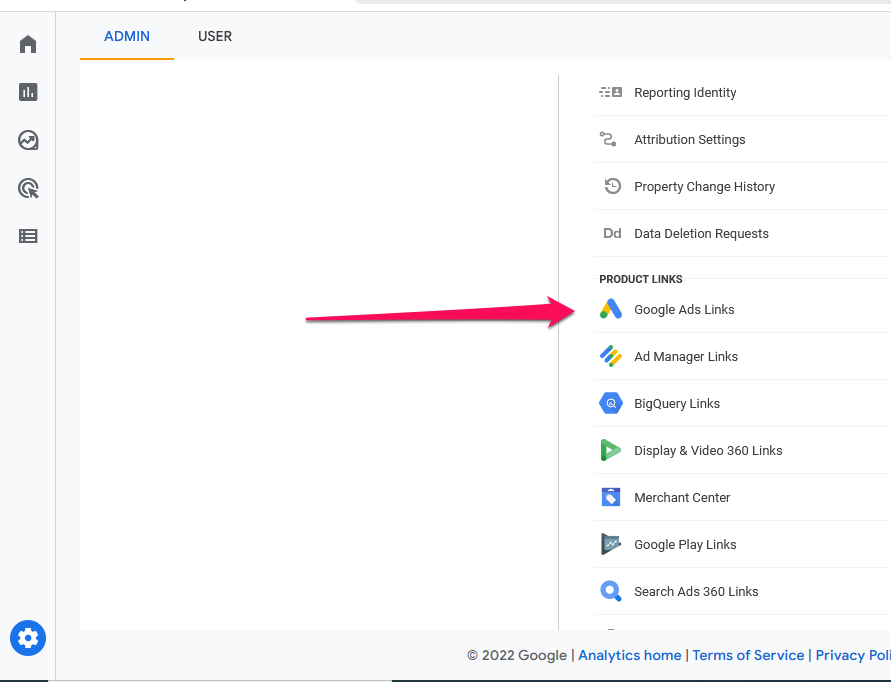Click the Admin gear icon
The height and width of the screenshot is (682, 891).
click(28, 637)
